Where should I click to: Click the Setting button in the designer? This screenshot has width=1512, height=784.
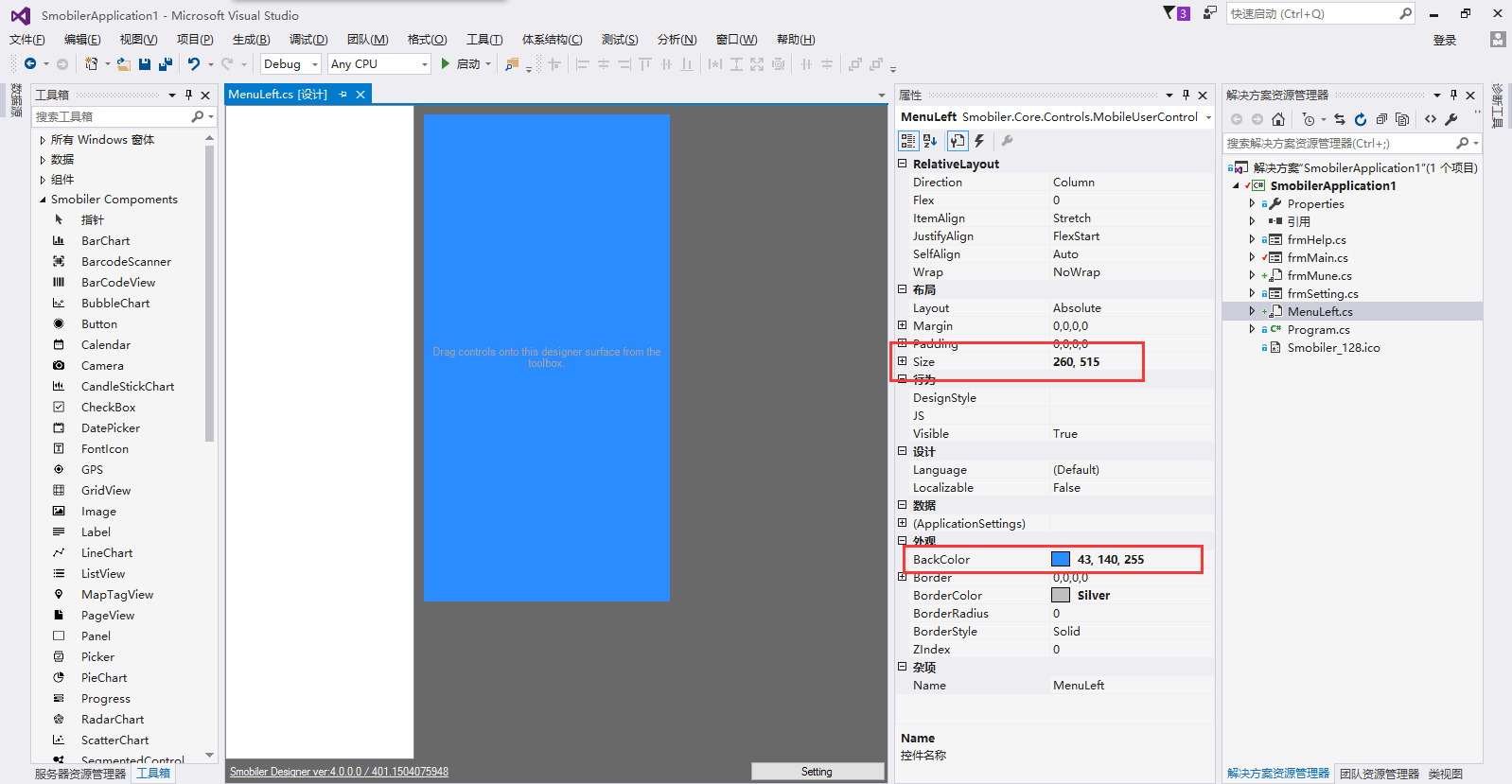pos(818,772)
